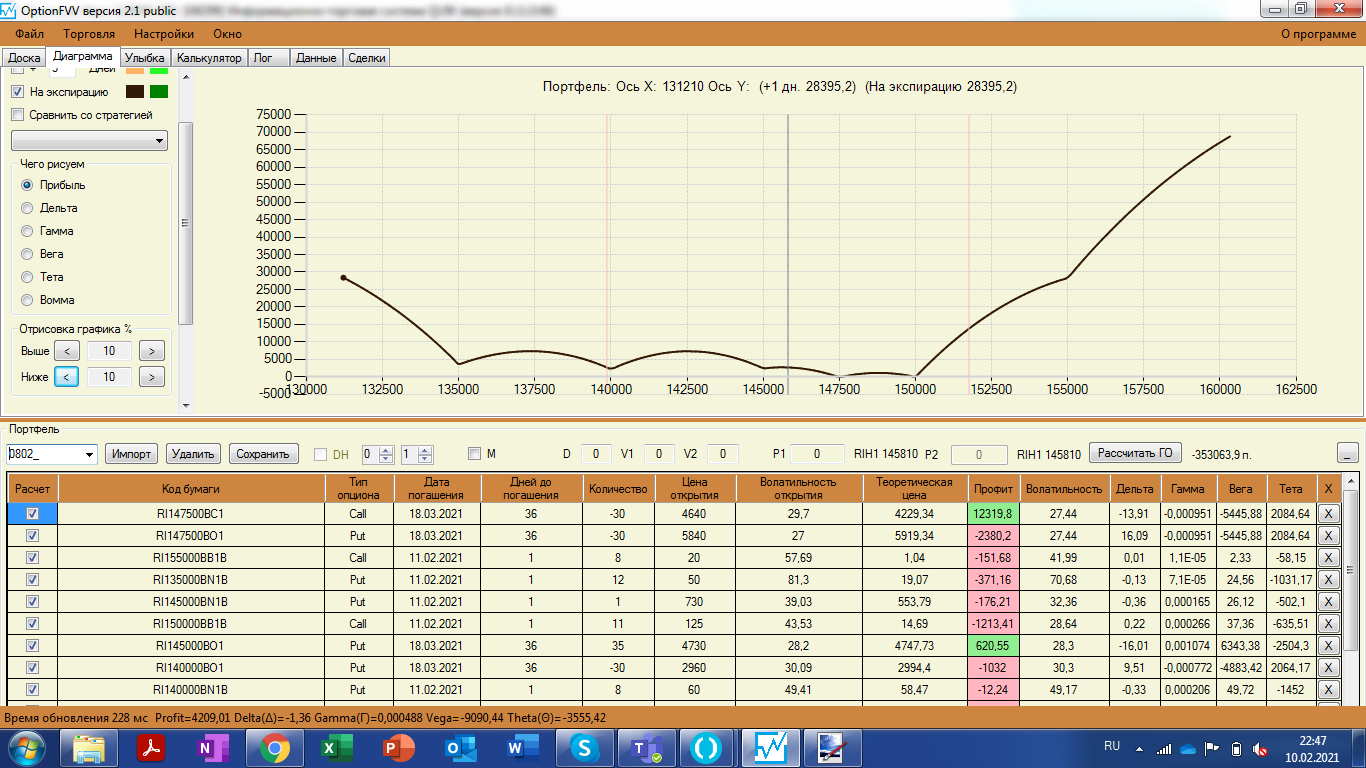
Task: Remove the RI140000BO1 row with X
Action: (x=1328, y=667)
